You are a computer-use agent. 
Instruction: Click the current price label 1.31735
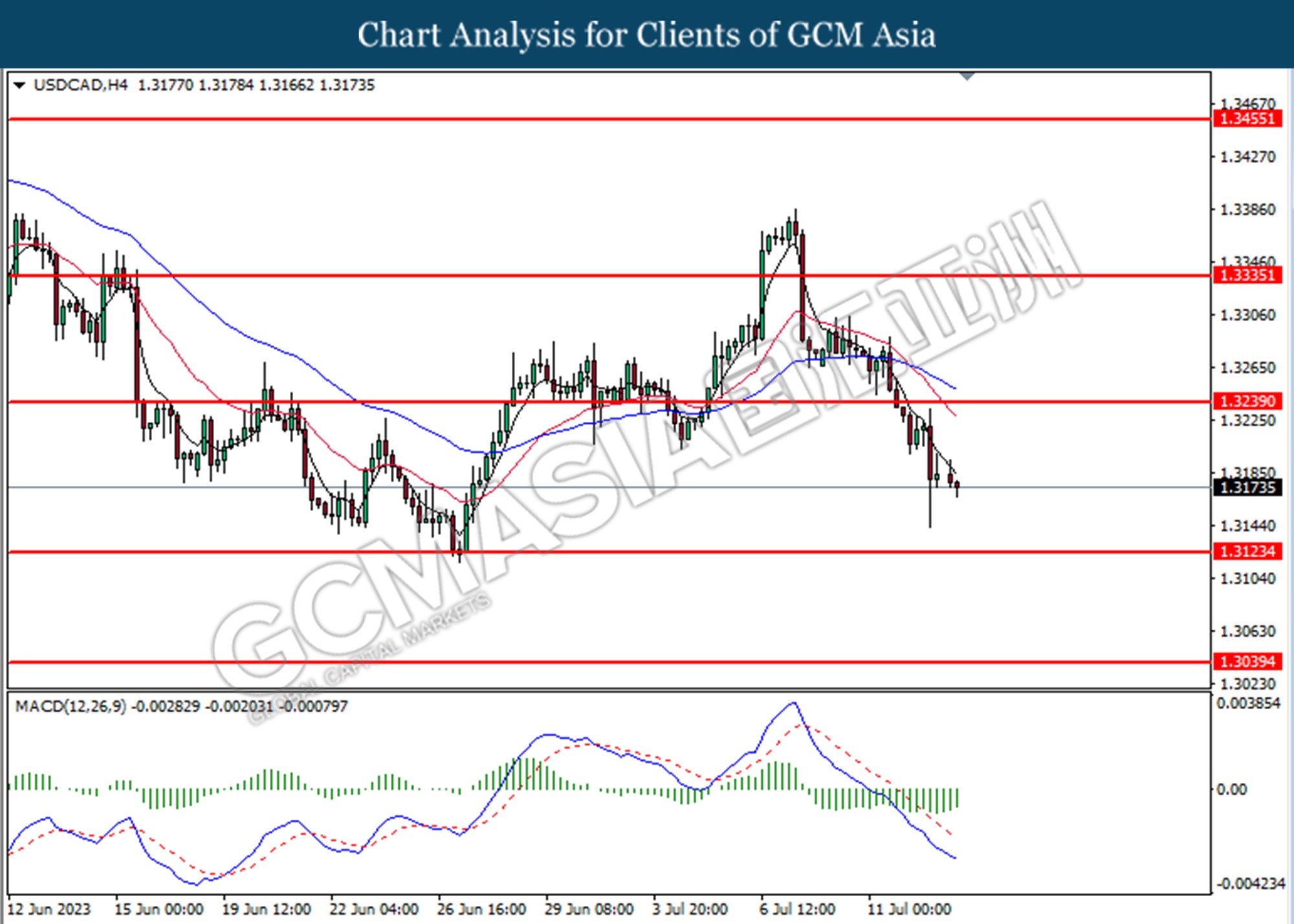pos(1247,487)
